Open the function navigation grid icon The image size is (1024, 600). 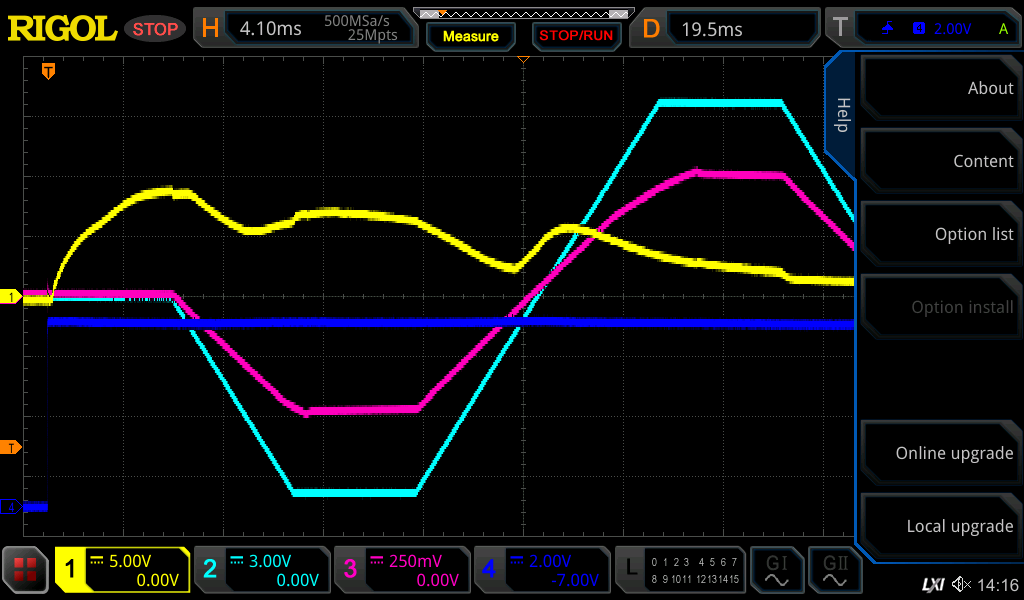26,570
